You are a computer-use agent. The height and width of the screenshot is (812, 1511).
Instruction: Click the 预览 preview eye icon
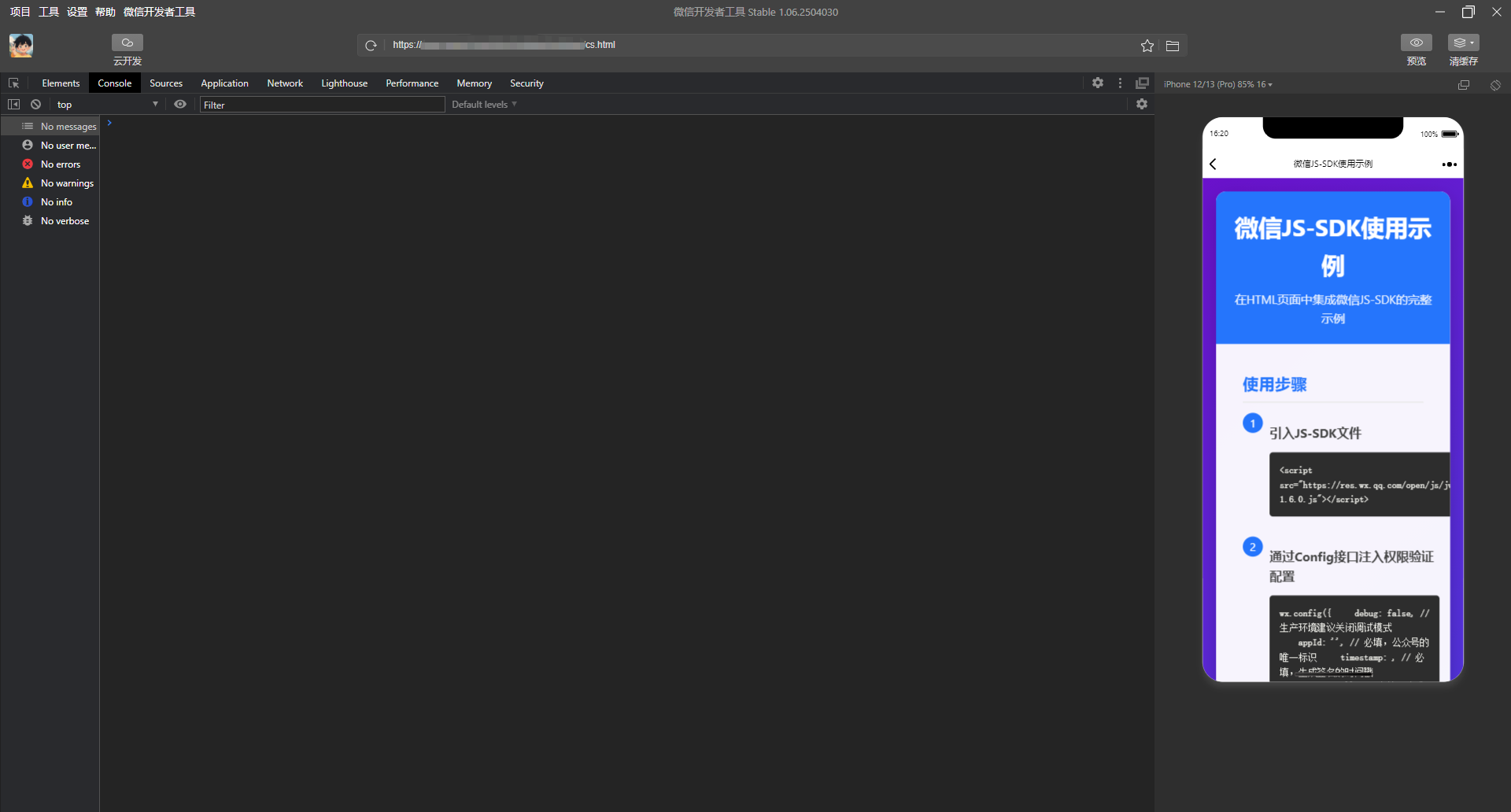pos(1417,42)
